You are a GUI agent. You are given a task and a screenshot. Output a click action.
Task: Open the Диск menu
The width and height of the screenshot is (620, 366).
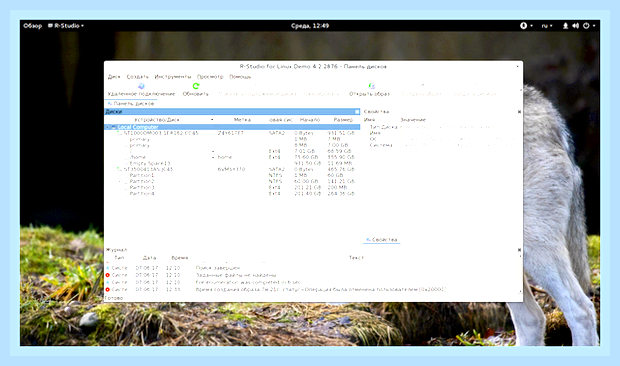coord(114,77)
